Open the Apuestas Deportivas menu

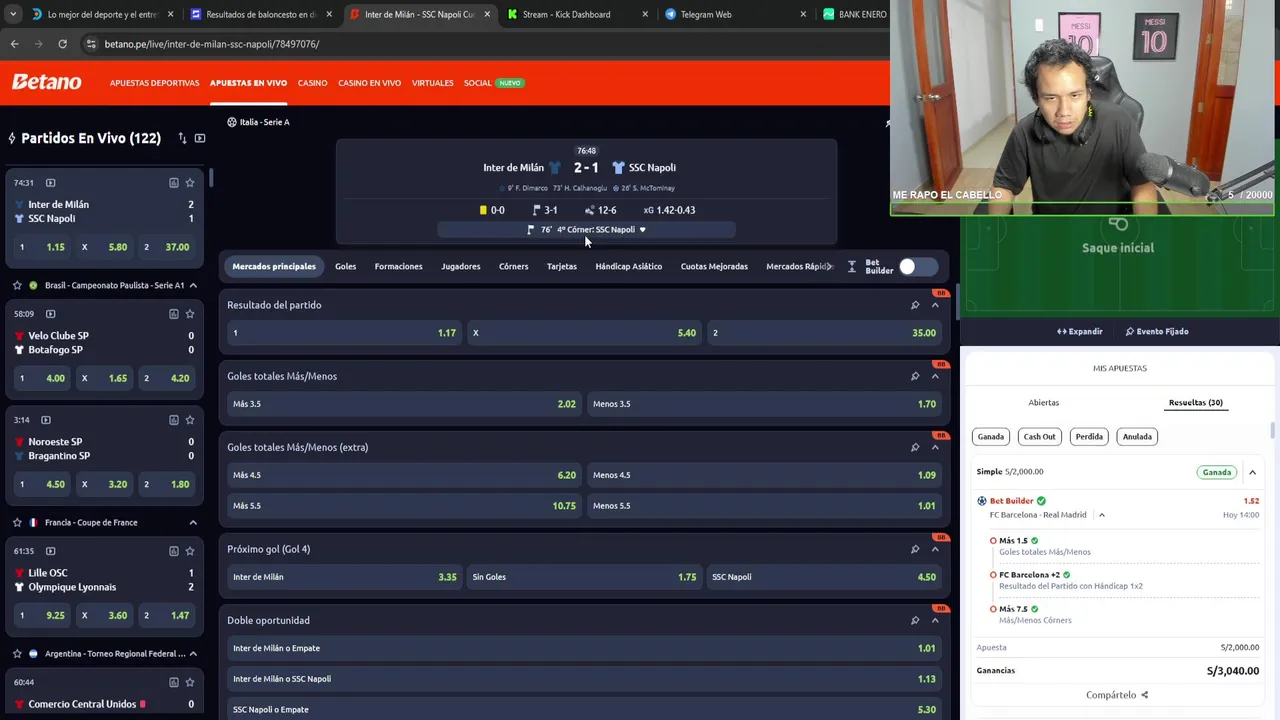click(x=154, y=83)
